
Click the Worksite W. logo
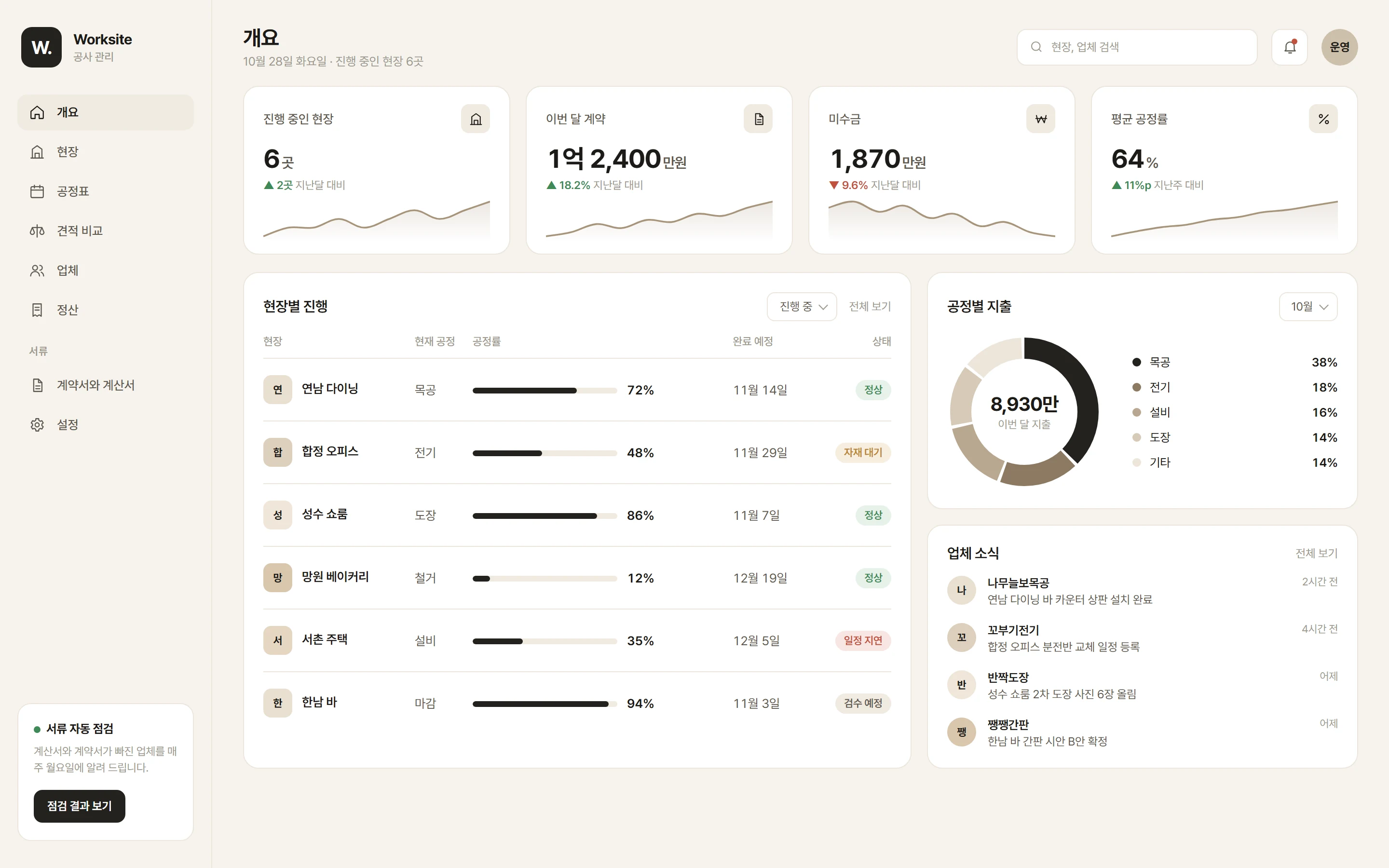pyautogui.click(x=41, y=47)
